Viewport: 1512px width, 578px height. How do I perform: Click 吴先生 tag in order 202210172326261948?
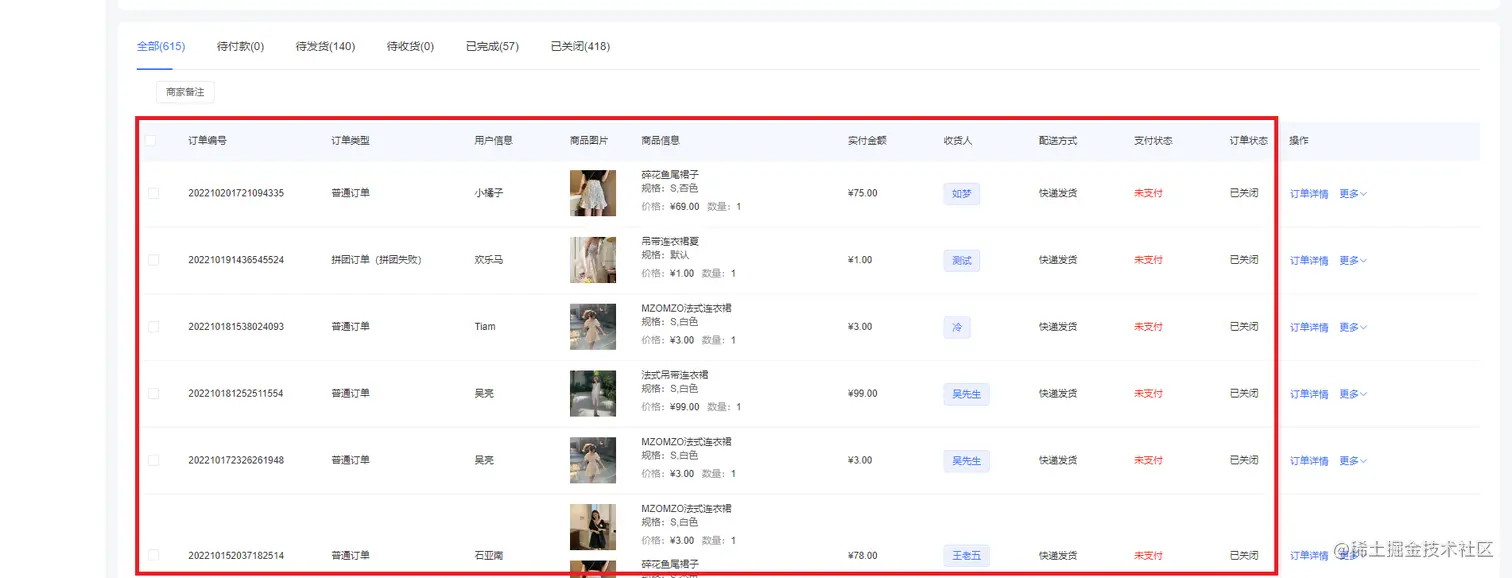[966, 461]
